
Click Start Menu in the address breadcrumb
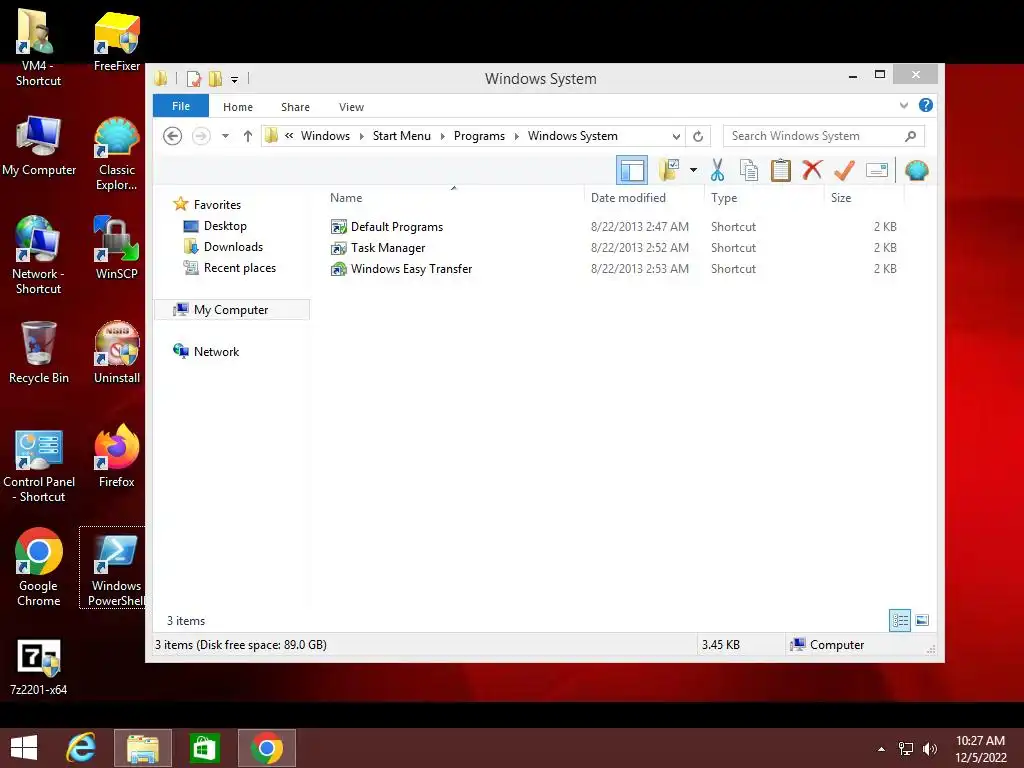tap(402, 136)
